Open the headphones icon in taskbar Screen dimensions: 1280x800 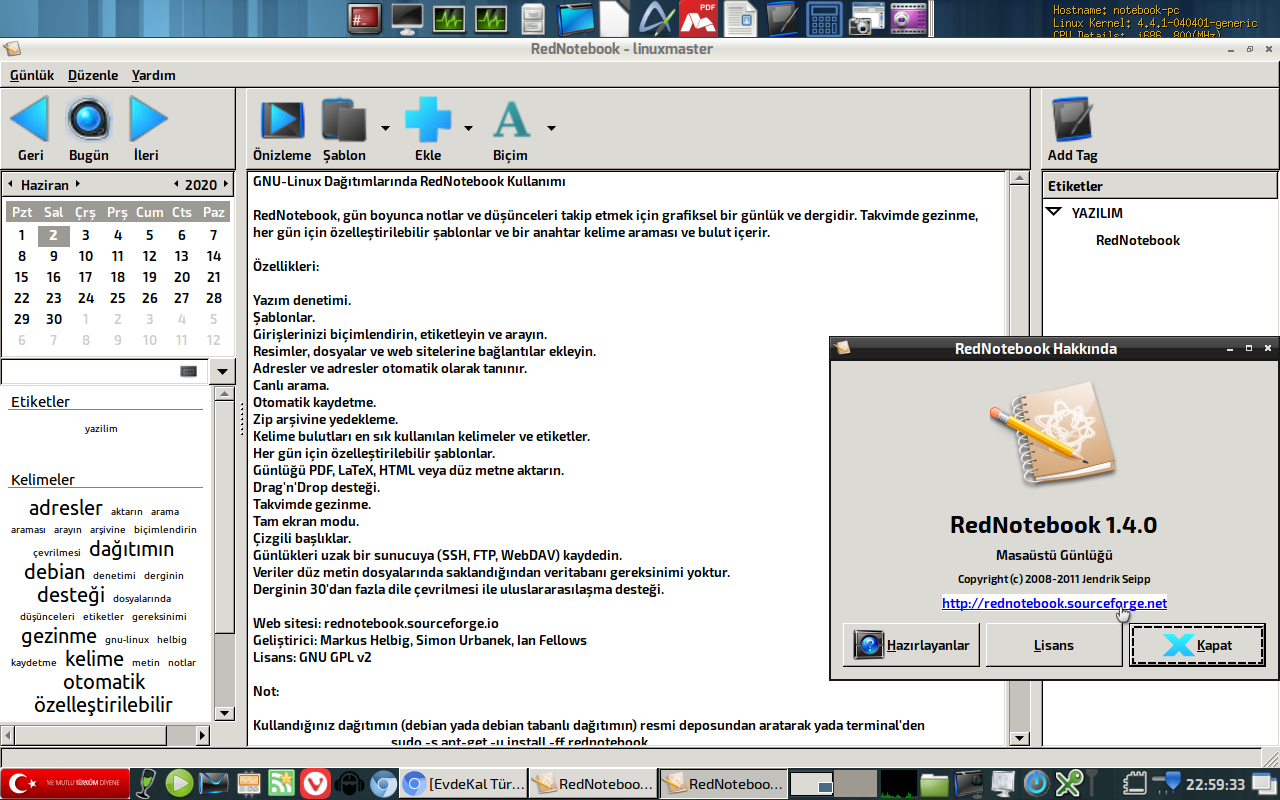pyautogui.click(x=350, y=783)
